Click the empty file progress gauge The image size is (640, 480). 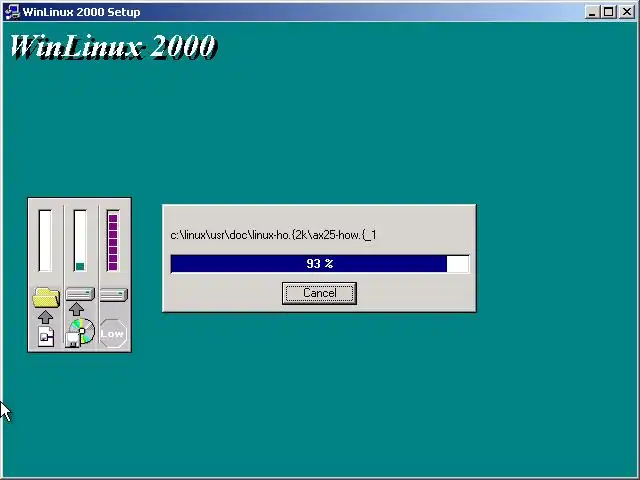pos(45,240)
